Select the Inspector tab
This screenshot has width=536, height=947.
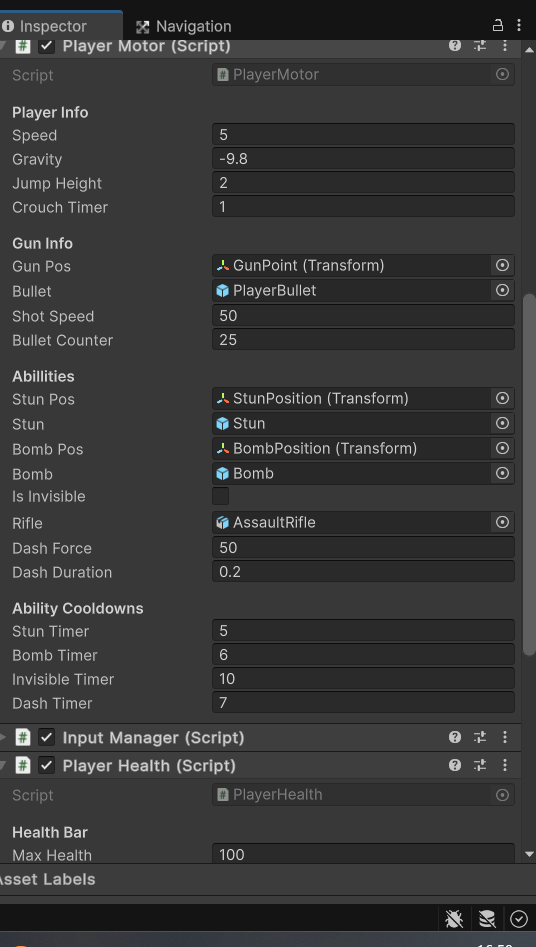tap(53, 27)
